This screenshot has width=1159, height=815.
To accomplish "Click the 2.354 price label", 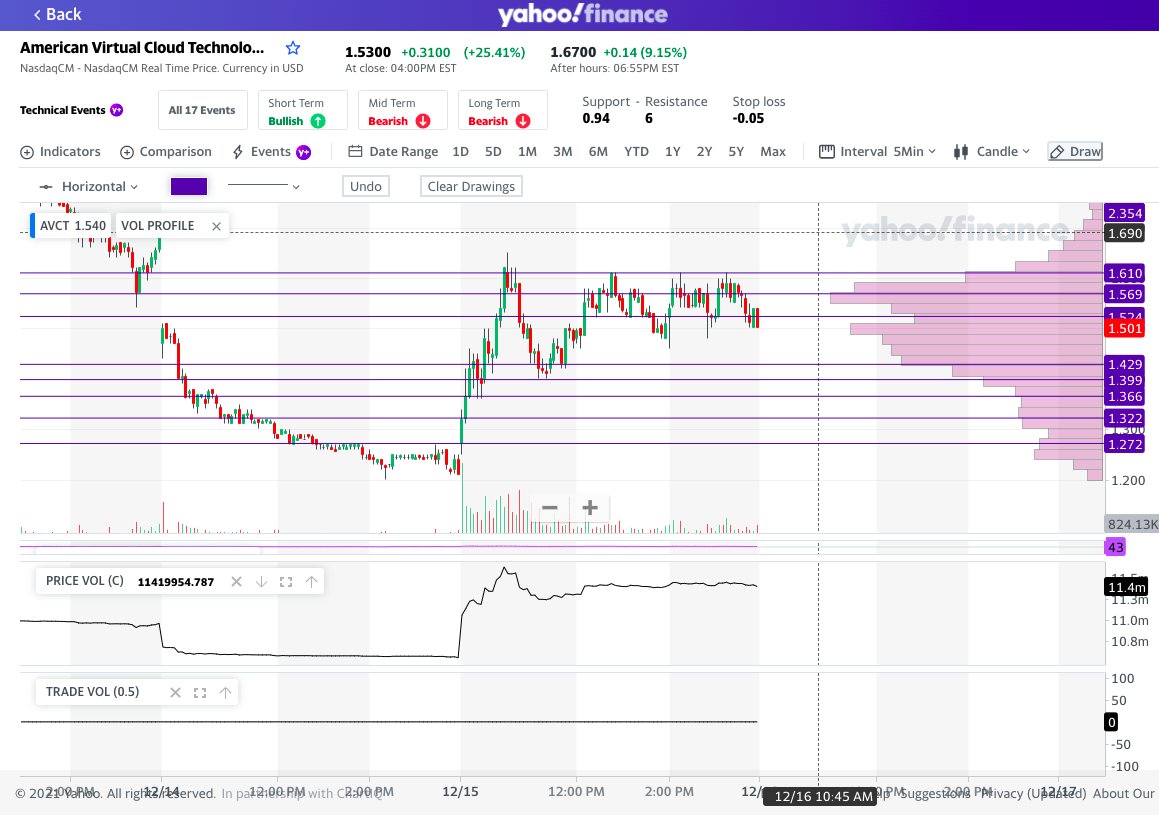I will click(1124, 213).
